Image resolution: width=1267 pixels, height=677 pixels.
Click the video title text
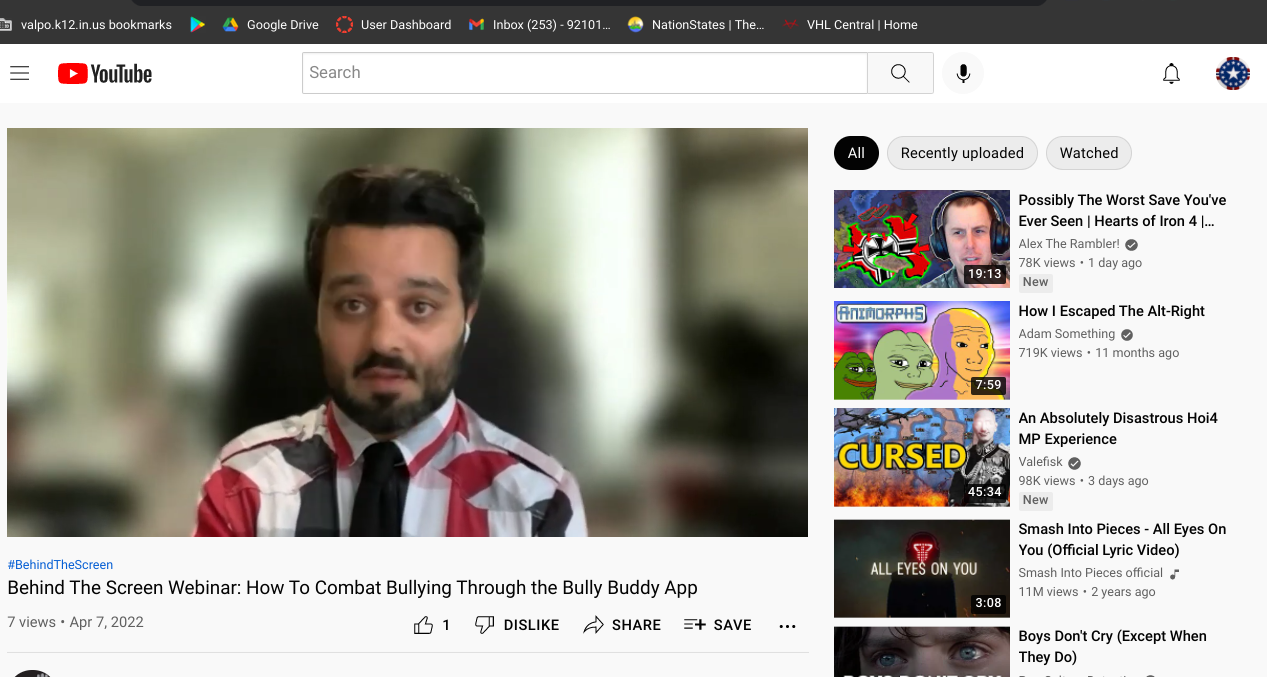click(352, 588)
